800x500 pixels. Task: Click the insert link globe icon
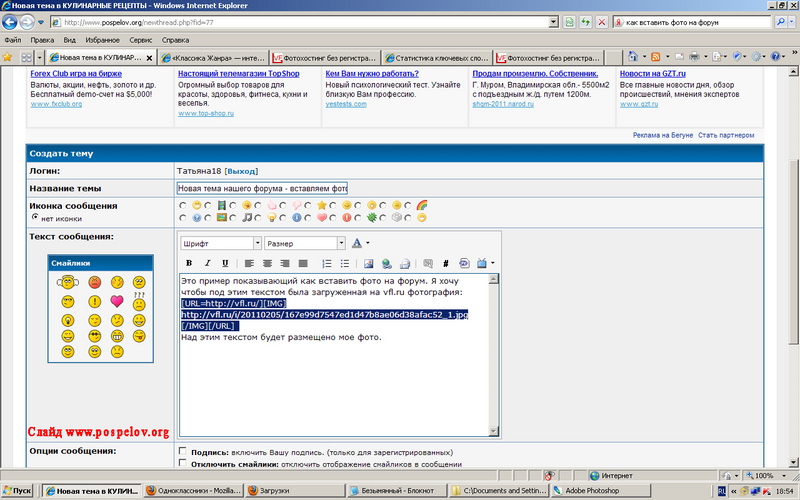(387, 263)
